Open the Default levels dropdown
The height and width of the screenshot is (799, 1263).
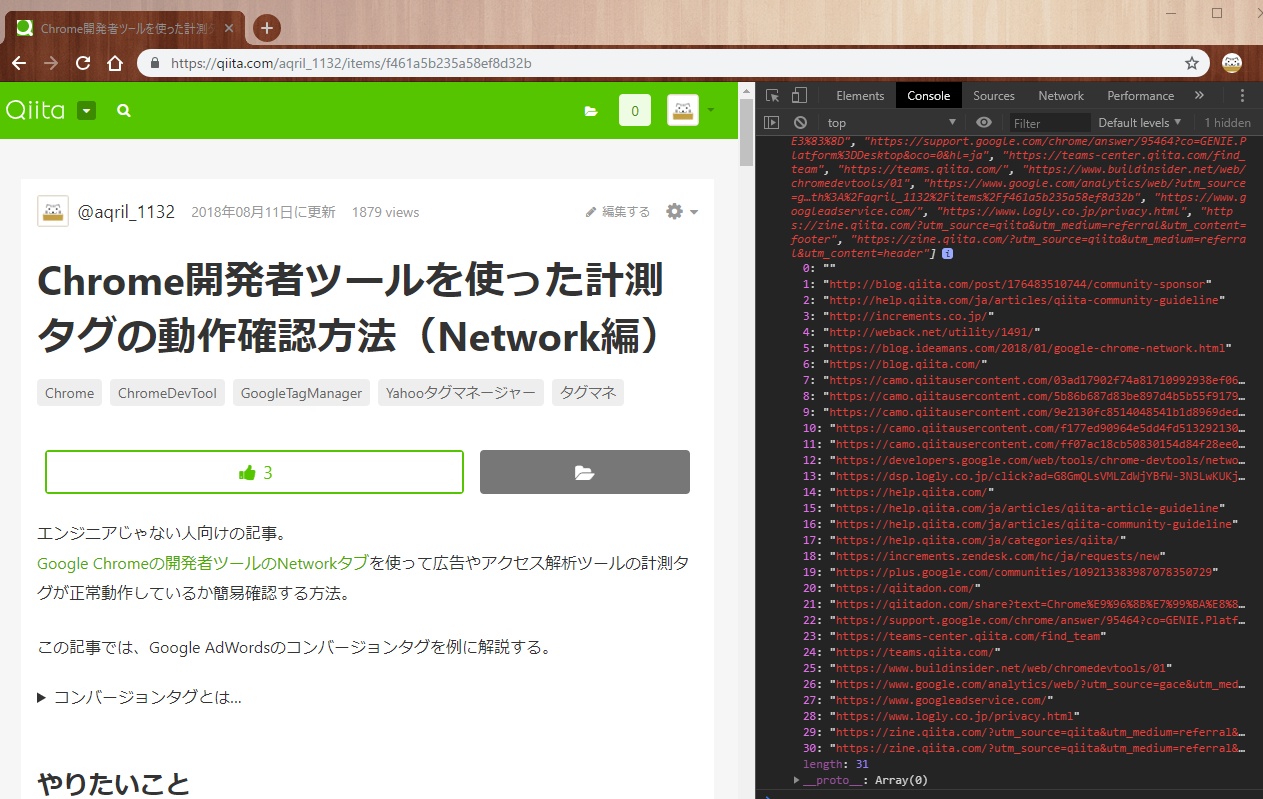[x=1139, y=123]
